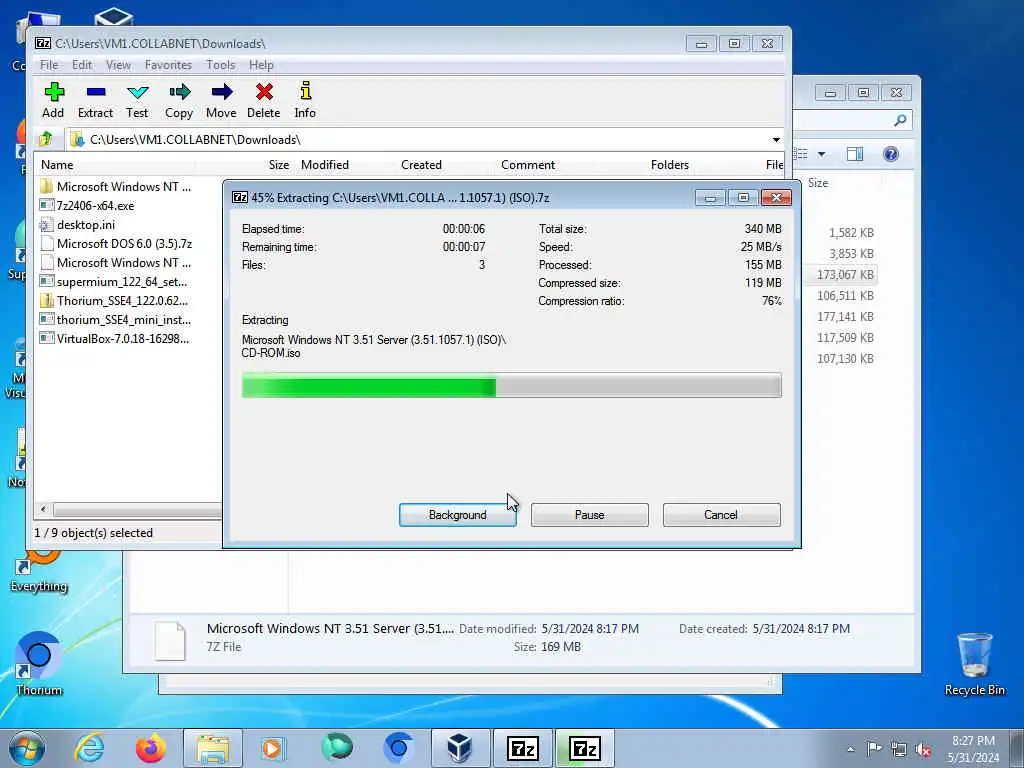Open the Tools menu
The image size is (1024, 768).
tap(221, 65)
